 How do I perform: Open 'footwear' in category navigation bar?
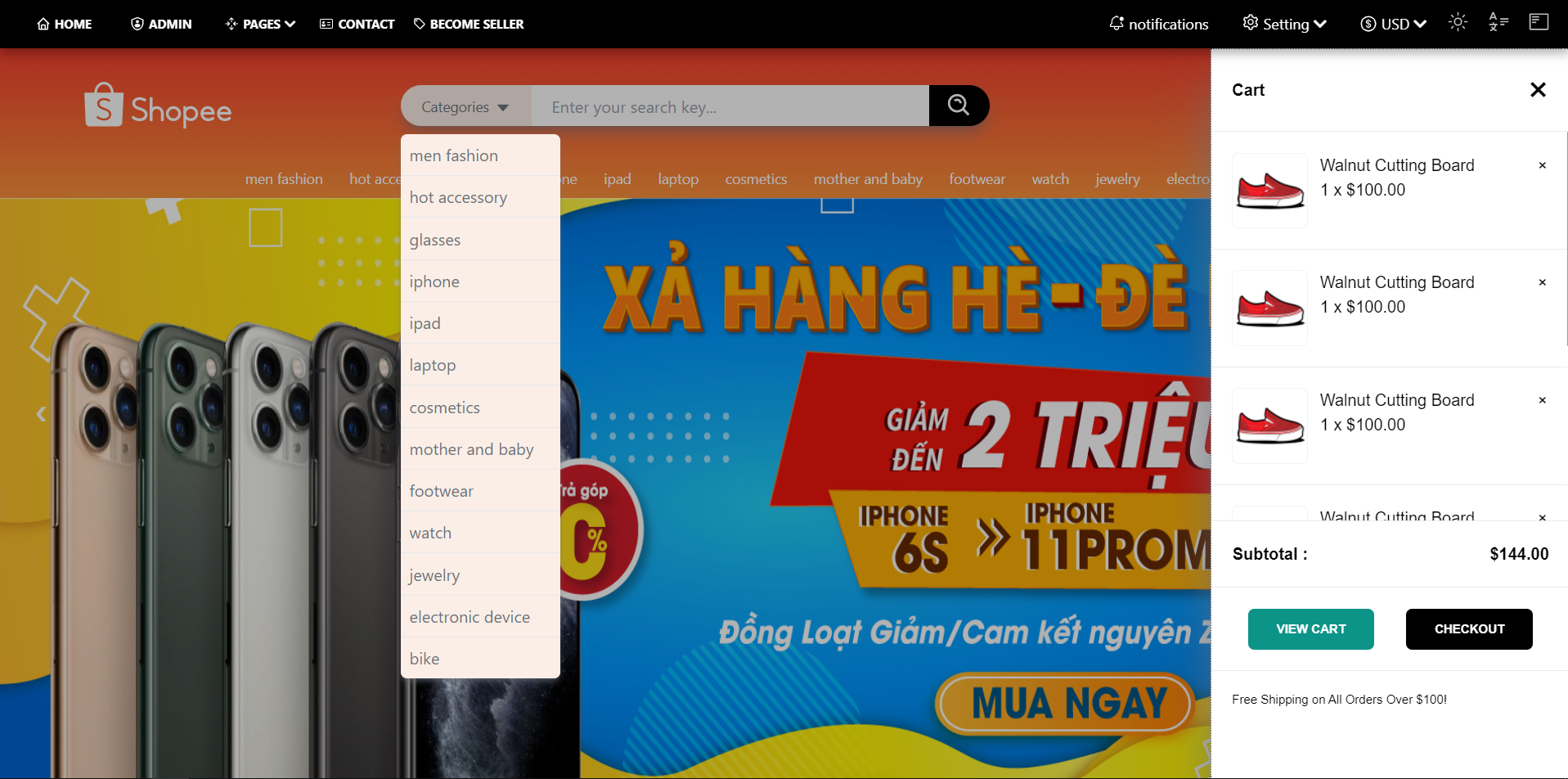[977, 179]
